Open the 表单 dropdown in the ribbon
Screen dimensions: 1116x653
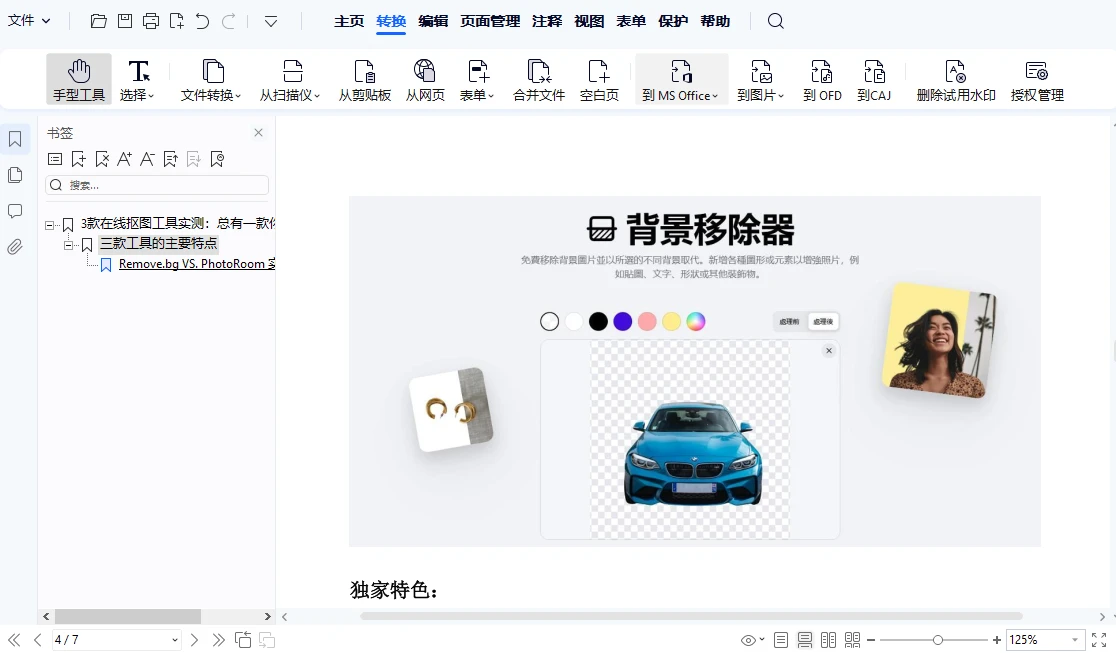click(477, 80)
